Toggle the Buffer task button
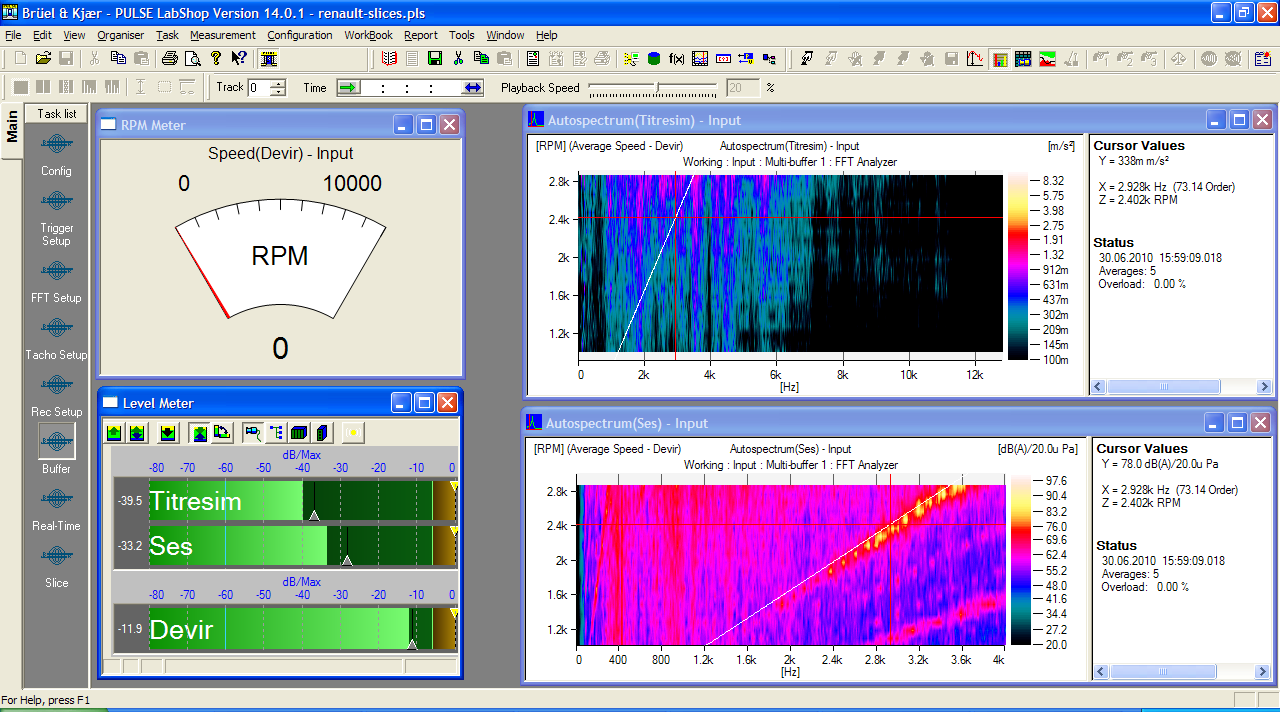This screenshot has width=1280, height=712. point(57,441)
